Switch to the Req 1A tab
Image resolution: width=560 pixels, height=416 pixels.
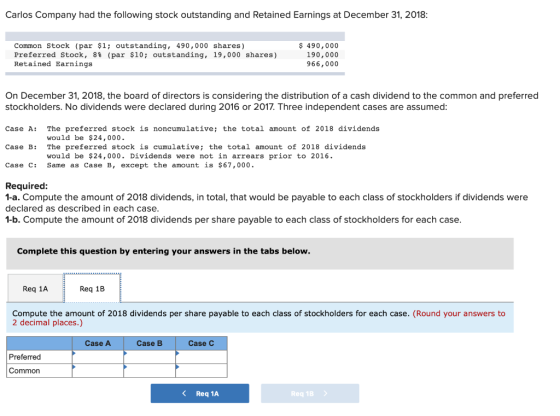[35, 289]
